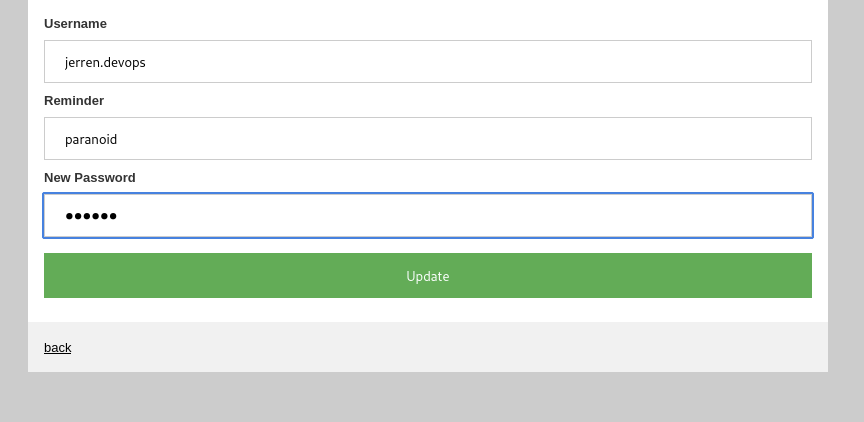Click the Reminder input field

tap(427, 139)
